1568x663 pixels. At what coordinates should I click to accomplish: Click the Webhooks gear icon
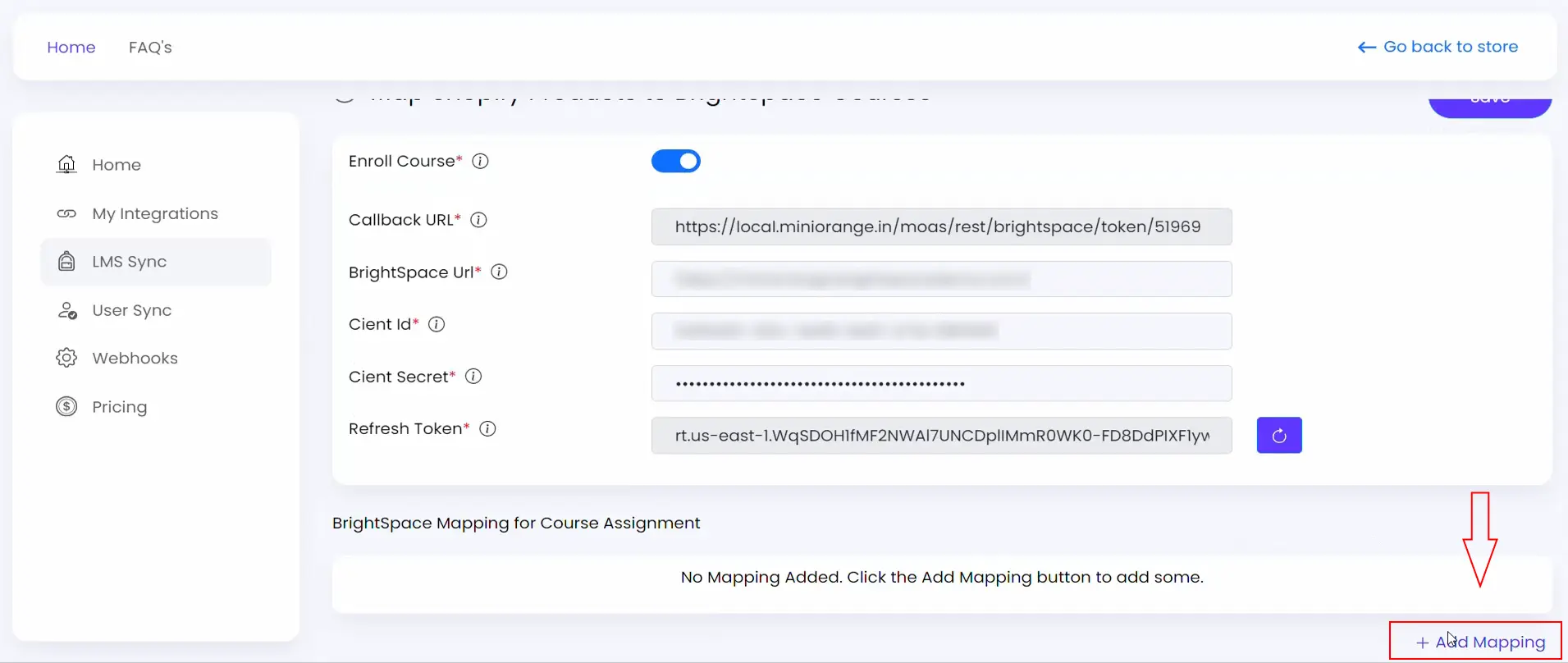(66, 358)
